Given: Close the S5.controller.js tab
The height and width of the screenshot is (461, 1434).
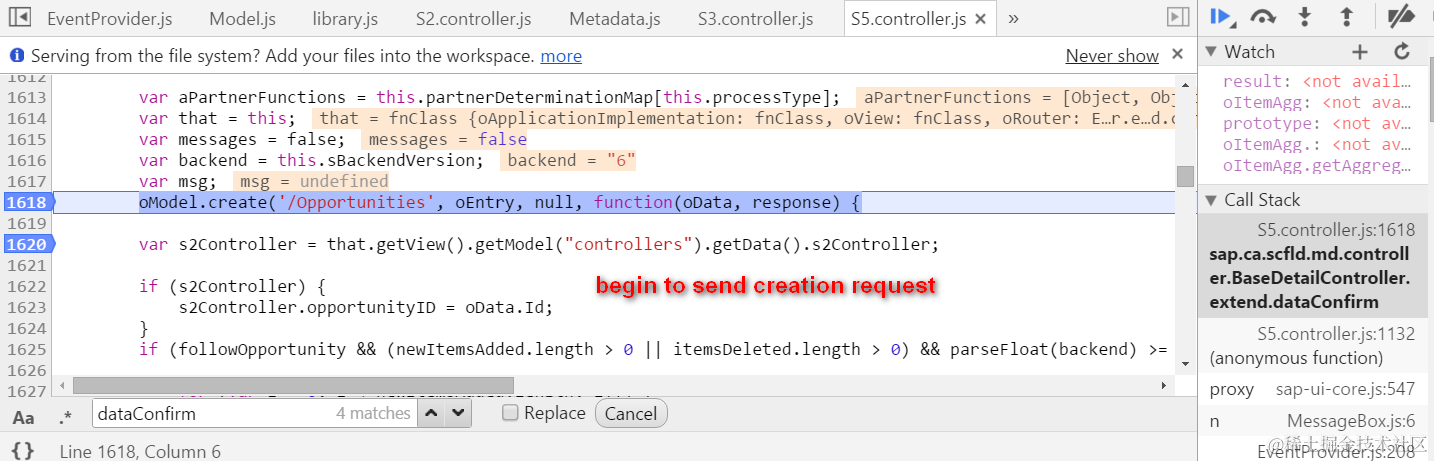Looking at the screenshot, I should coord(979,19).
